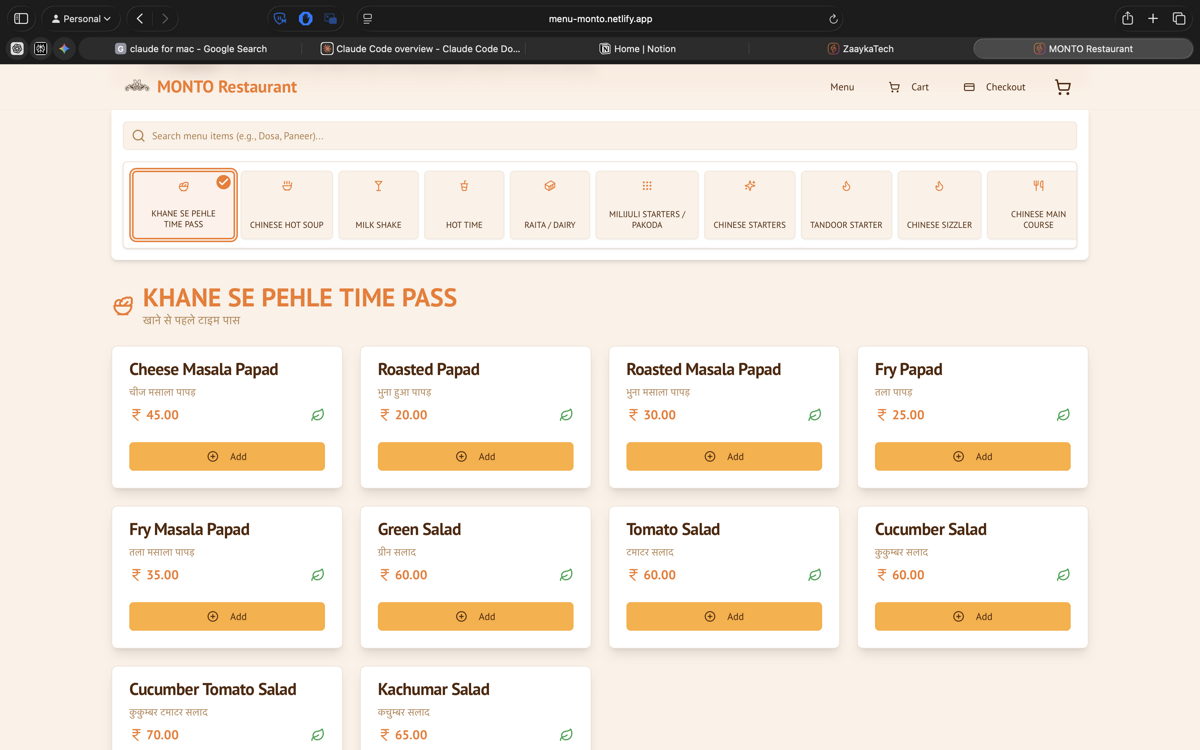Click the address bar URL
Viewport: 1200px width, 750px height.
pos(600,19)
